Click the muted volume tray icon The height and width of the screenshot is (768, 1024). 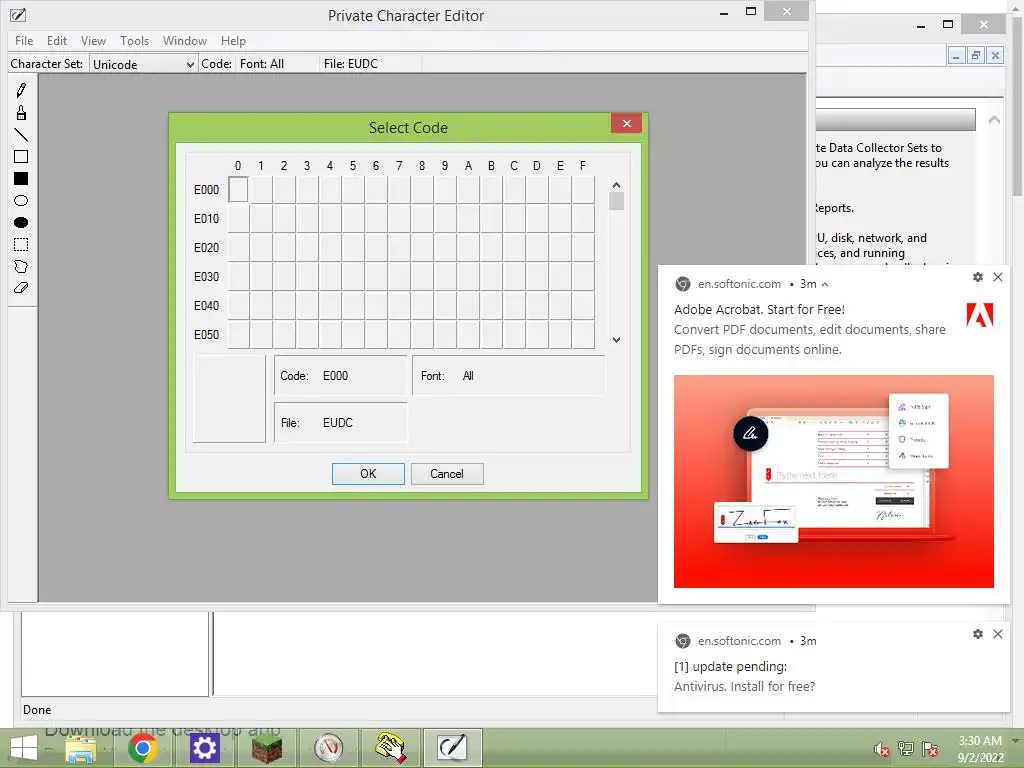(x=882, y=749)
